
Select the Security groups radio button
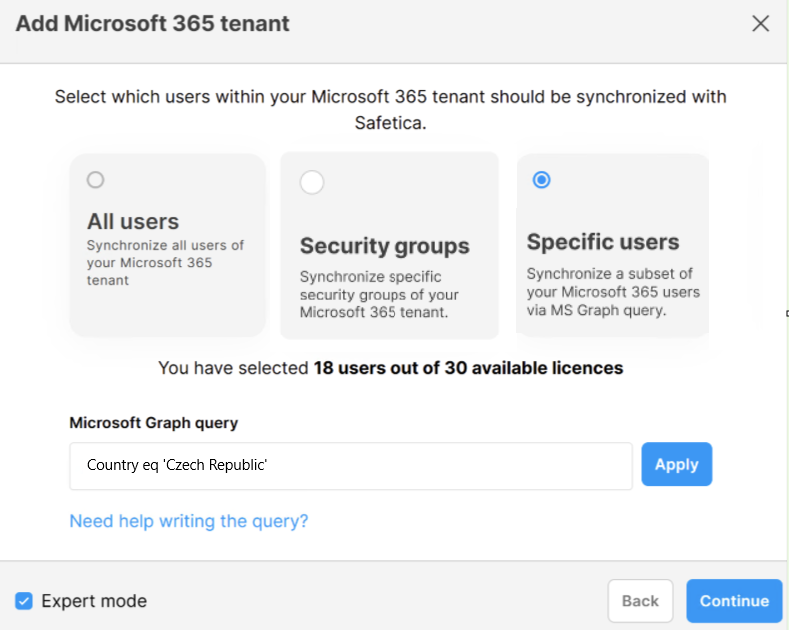pyautogui.click(x=312, y=182)
